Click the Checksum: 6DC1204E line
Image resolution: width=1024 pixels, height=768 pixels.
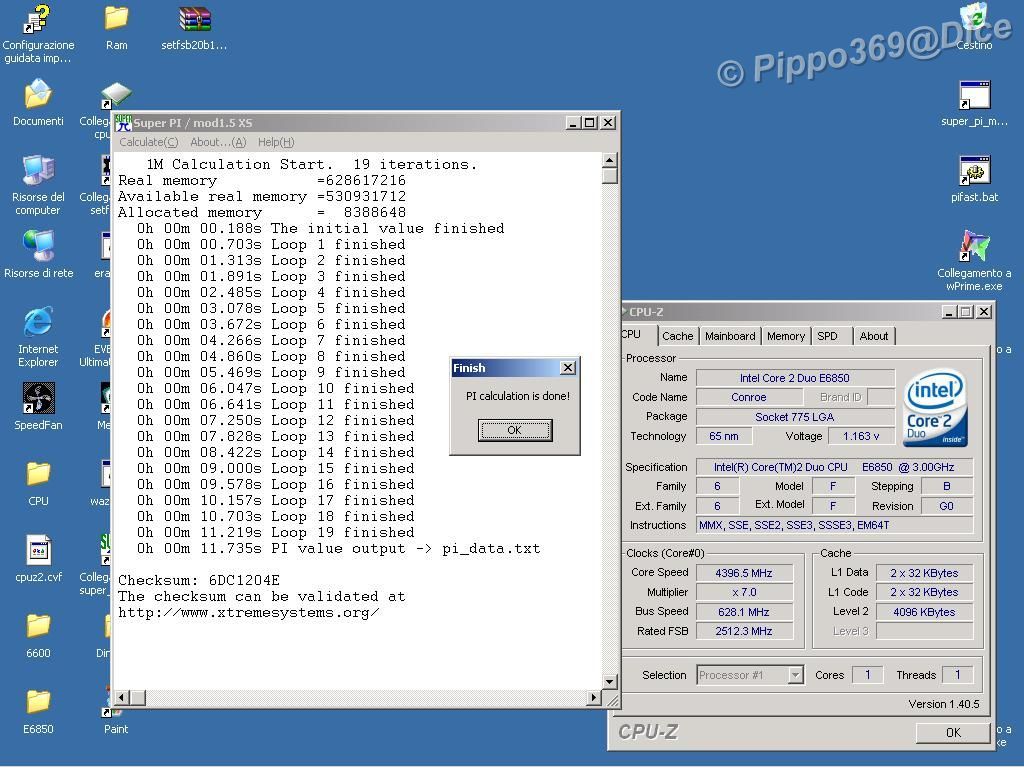199,580
